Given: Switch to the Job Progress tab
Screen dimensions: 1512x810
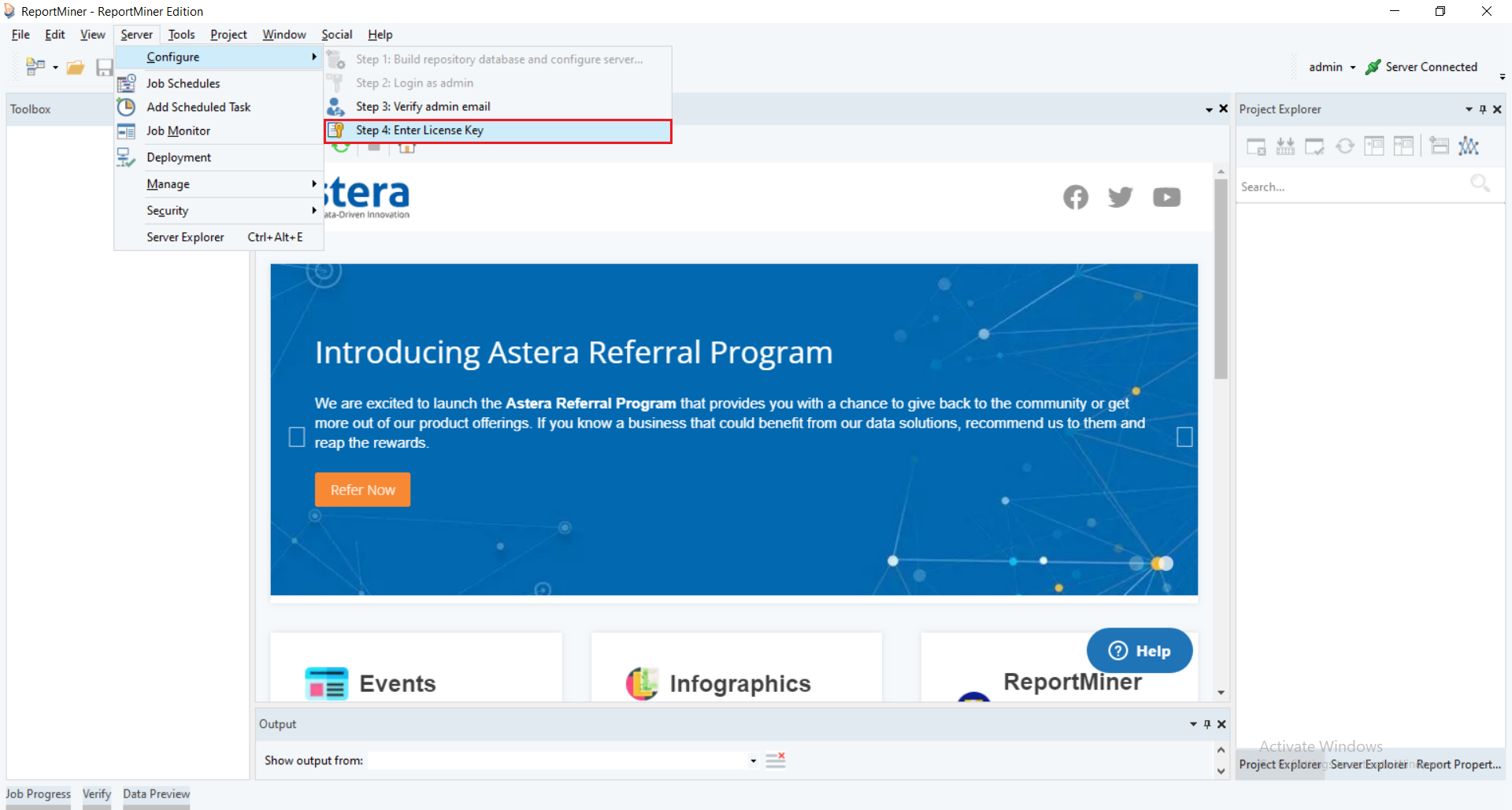Looking at the screenshot, I should click(38, 794).
